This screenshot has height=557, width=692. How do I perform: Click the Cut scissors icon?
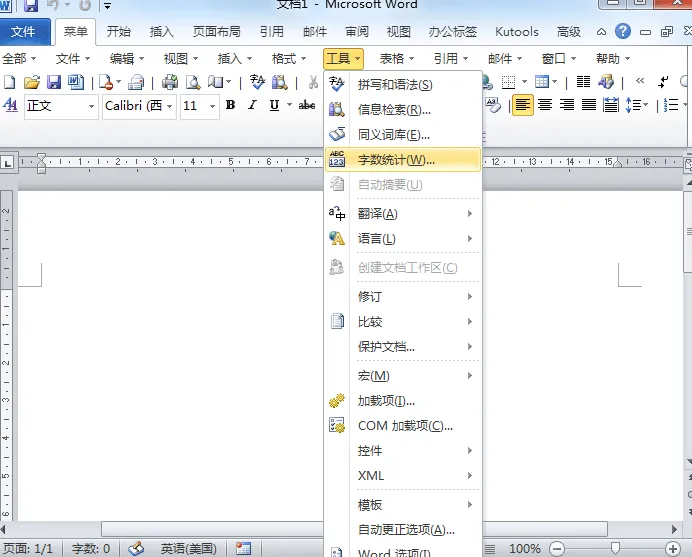tap(313, 82)
